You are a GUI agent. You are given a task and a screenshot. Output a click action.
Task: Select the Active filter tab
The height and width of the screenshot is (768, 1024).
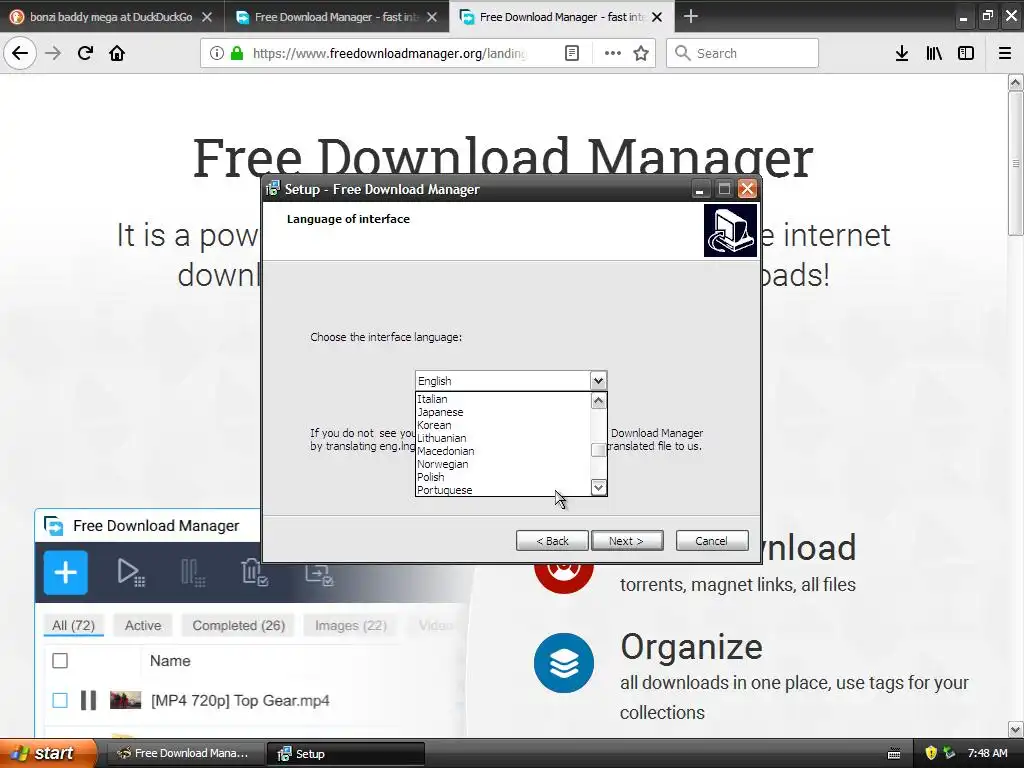click(143, 626)
